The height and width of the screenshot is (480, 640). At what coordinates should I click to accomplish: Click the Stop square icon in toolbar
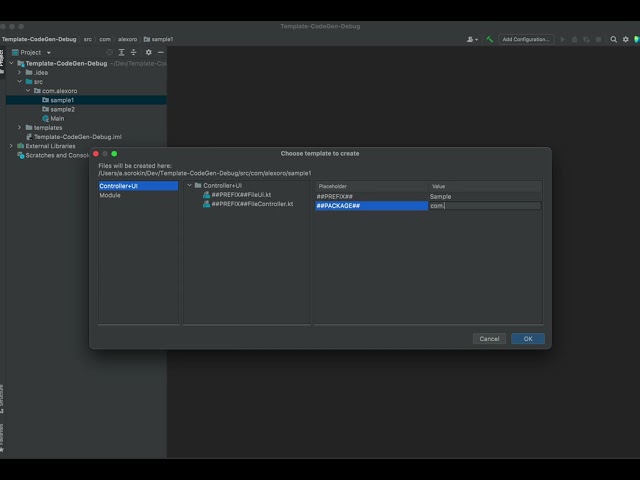click(x=598, y=39)
